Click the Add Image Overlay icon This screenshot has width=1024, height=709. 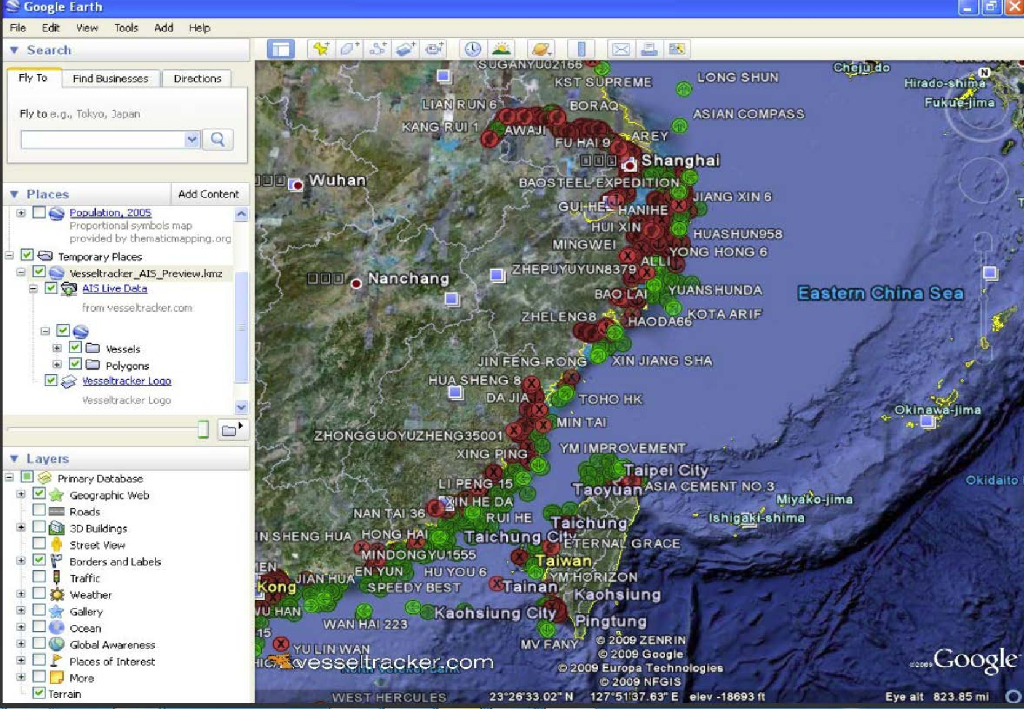coord(406,48)
